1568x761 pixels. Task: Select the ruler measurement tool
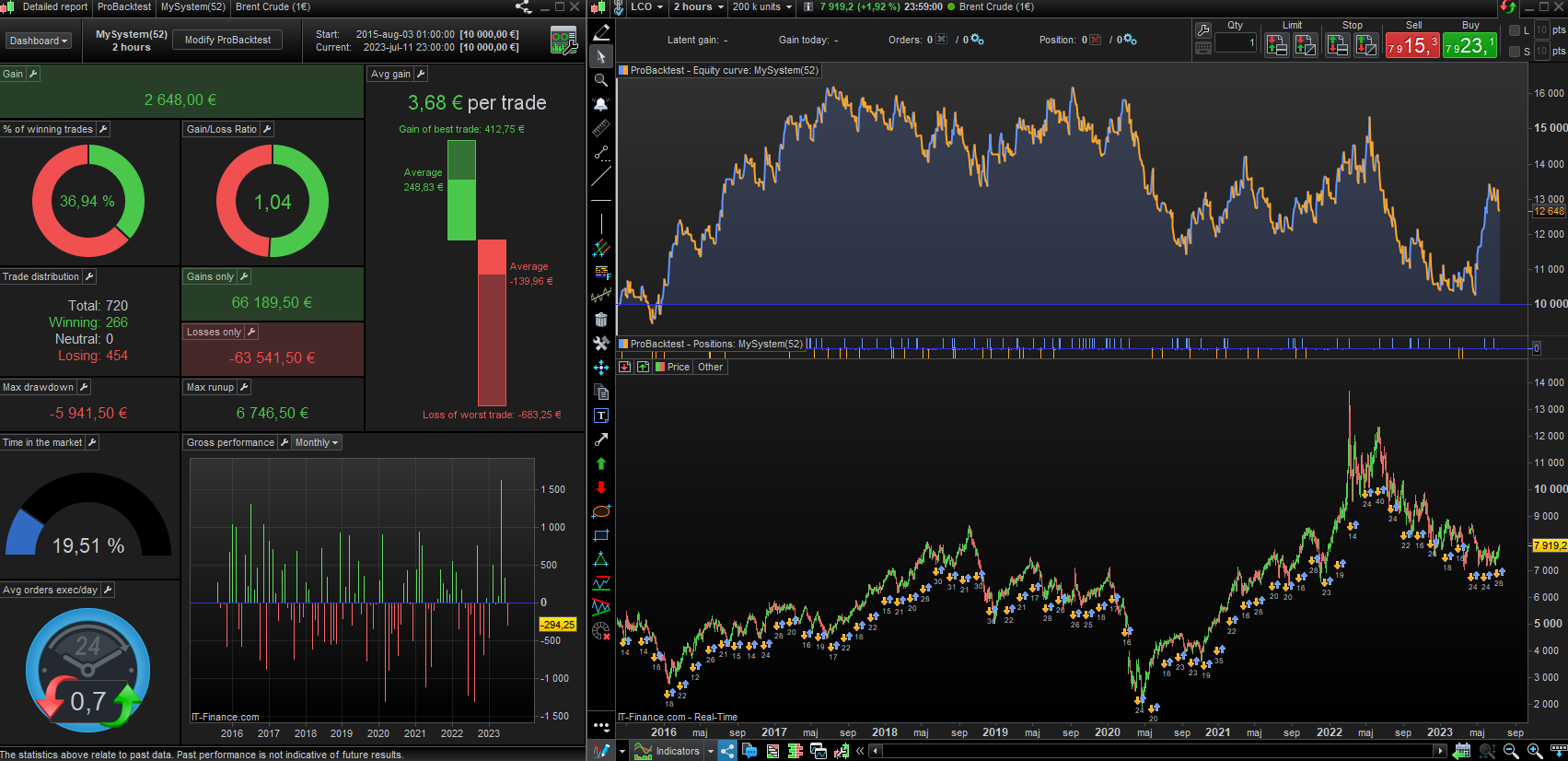pos(601,128)
